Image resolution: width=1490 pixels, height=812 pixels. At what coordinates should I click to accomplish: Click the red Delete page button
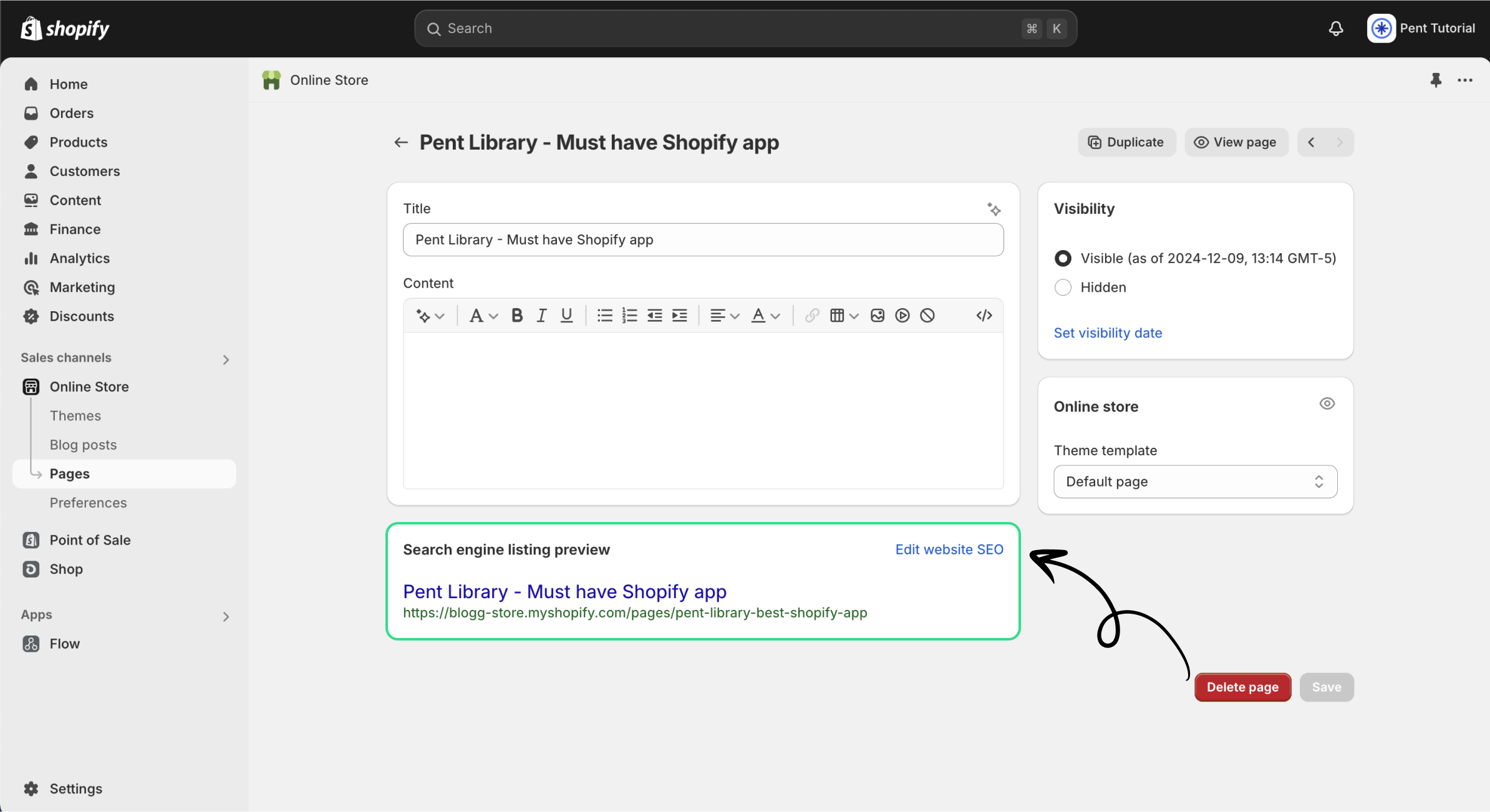coord(1242,687)
